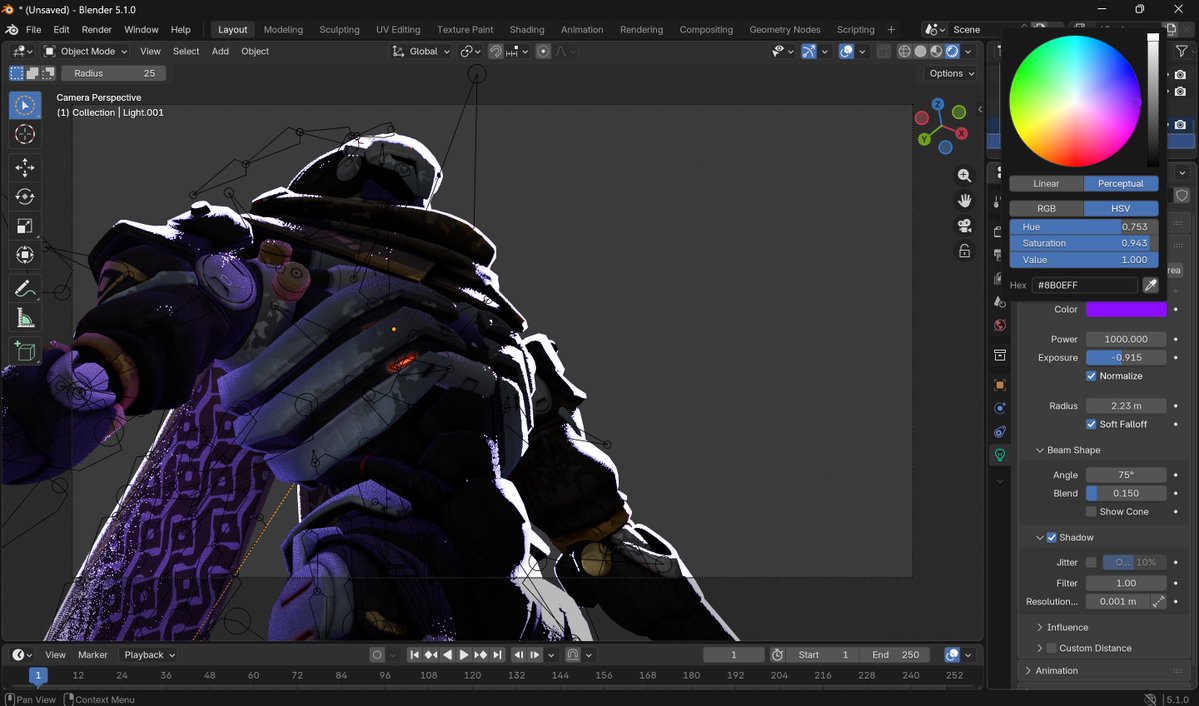Open the pivot point dropdown
1199x706 pixels.
470,51
